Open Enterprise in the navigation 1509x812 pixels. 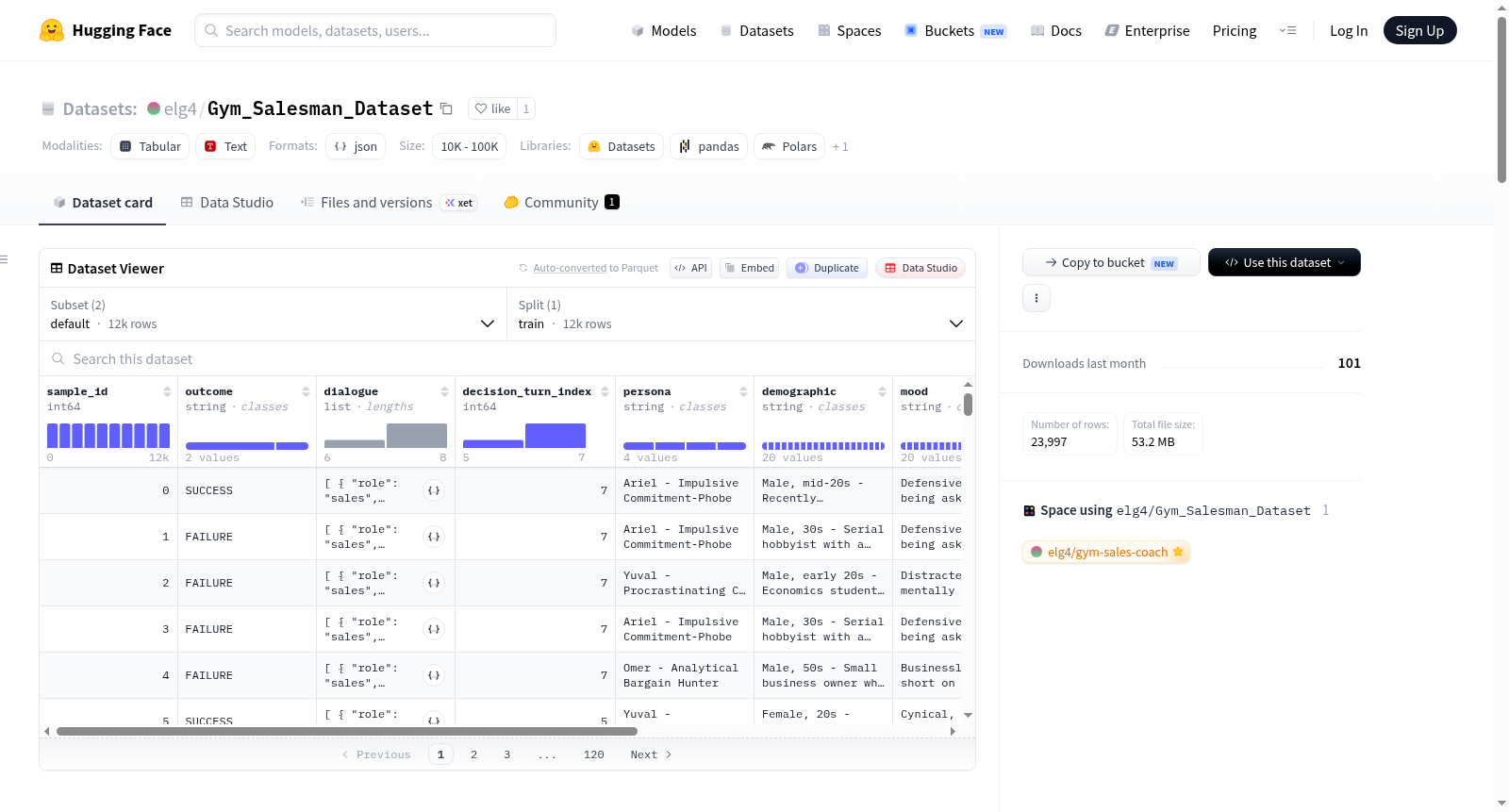coord(1147,30)
